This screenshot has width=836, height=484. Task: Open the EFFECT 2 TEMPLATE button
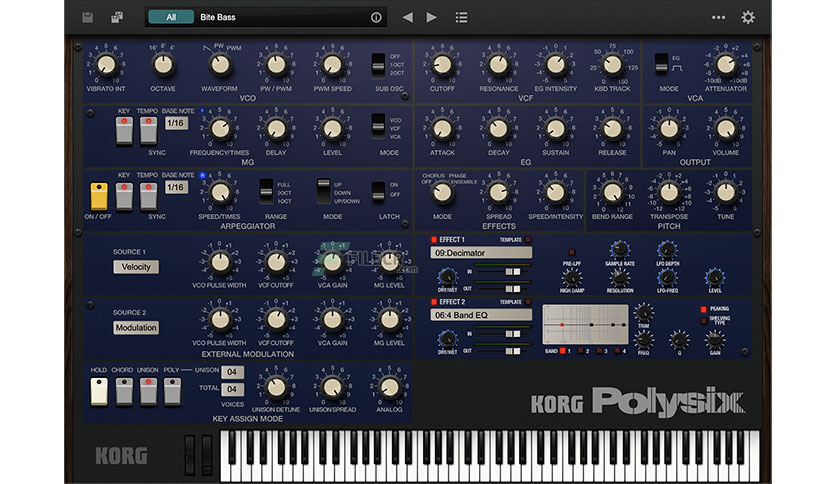coord(528,302)
